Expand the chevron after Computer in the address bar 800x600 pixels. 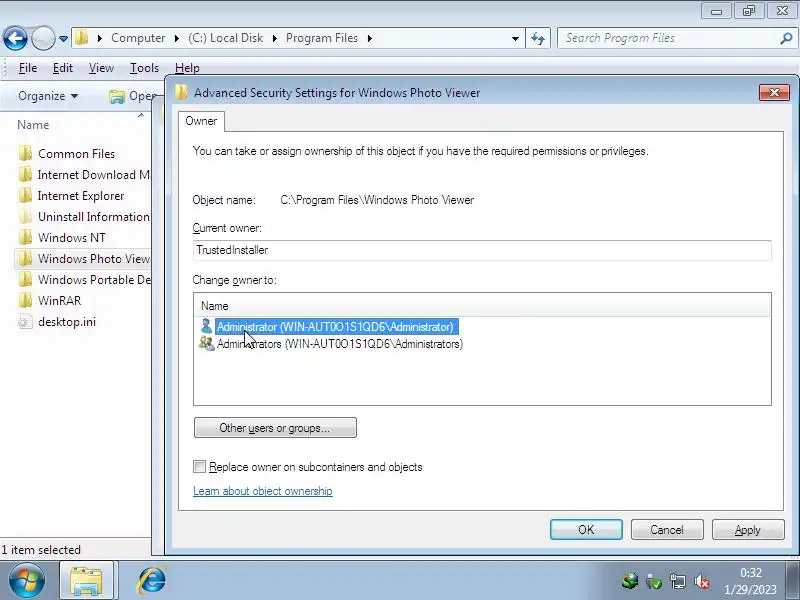[x=177, y=38]
